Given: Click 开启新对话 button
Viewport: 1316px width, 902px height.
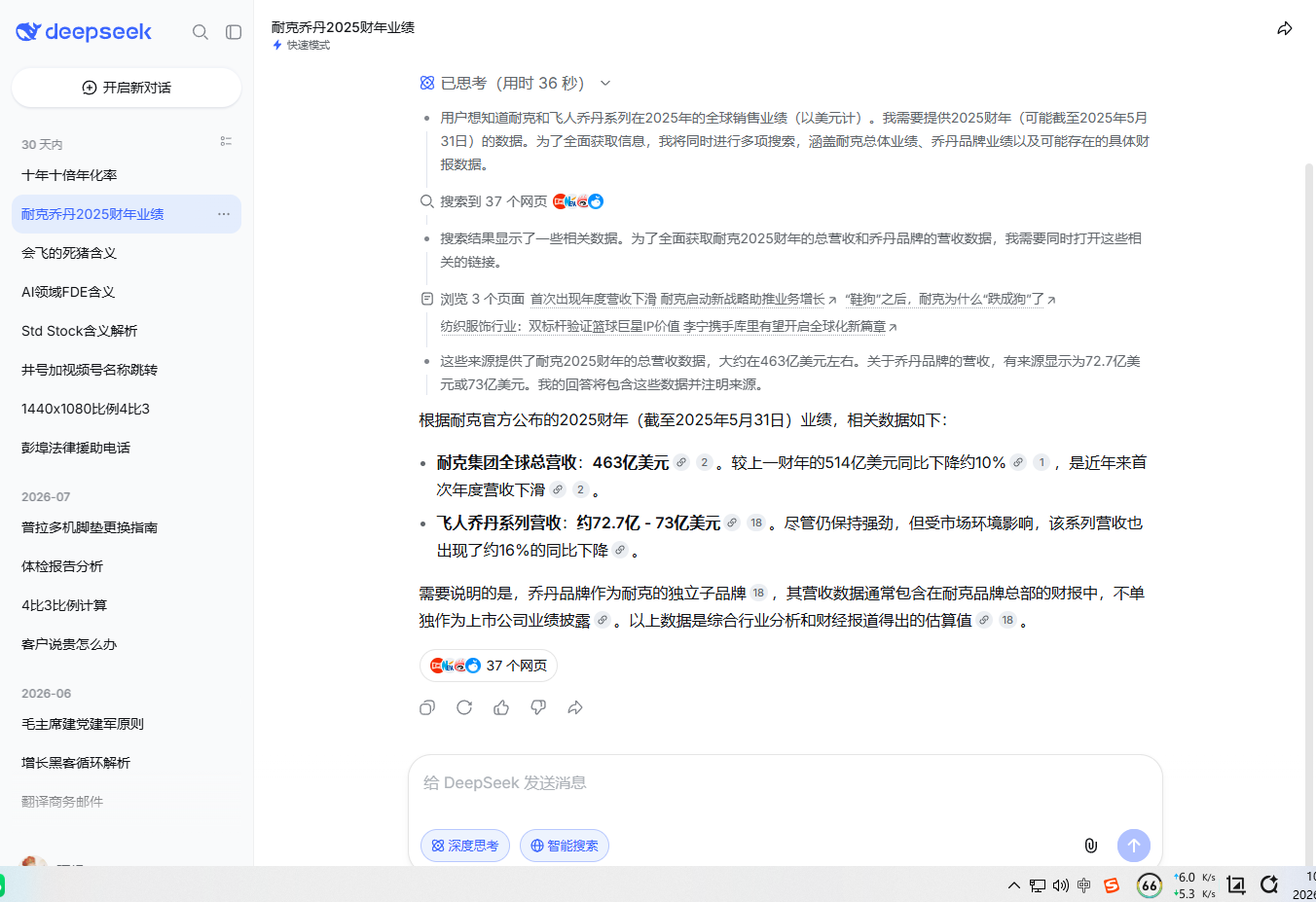Looking at the screenshot, I should (x=127, y=88).
